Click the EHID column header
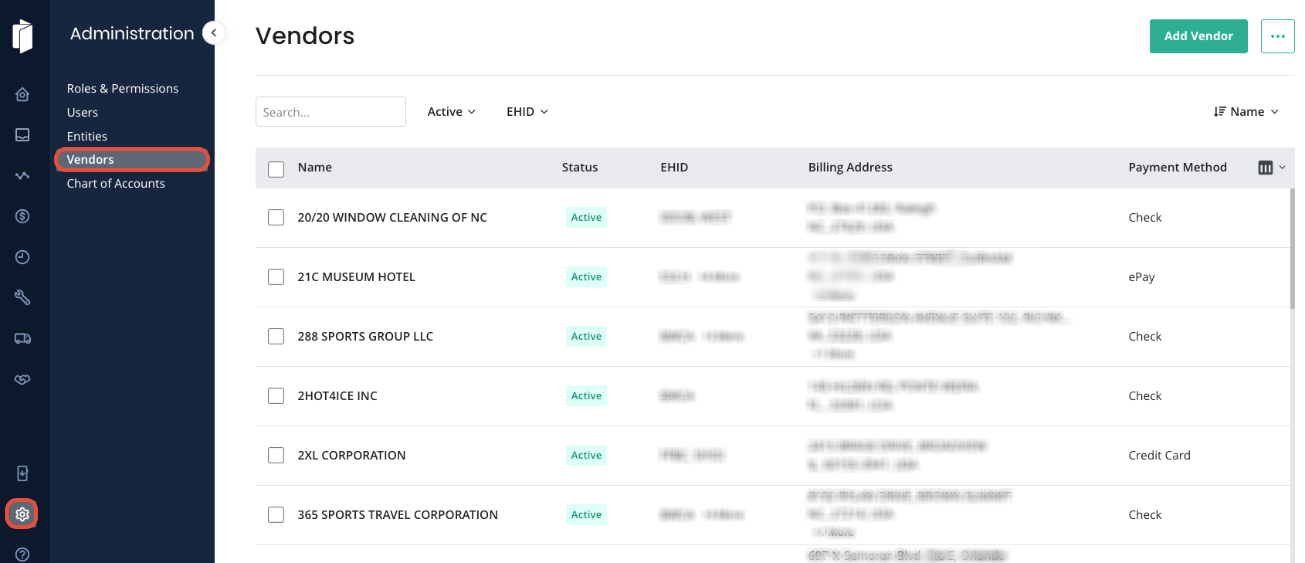 pyautogui.click(x=674, y=167)
